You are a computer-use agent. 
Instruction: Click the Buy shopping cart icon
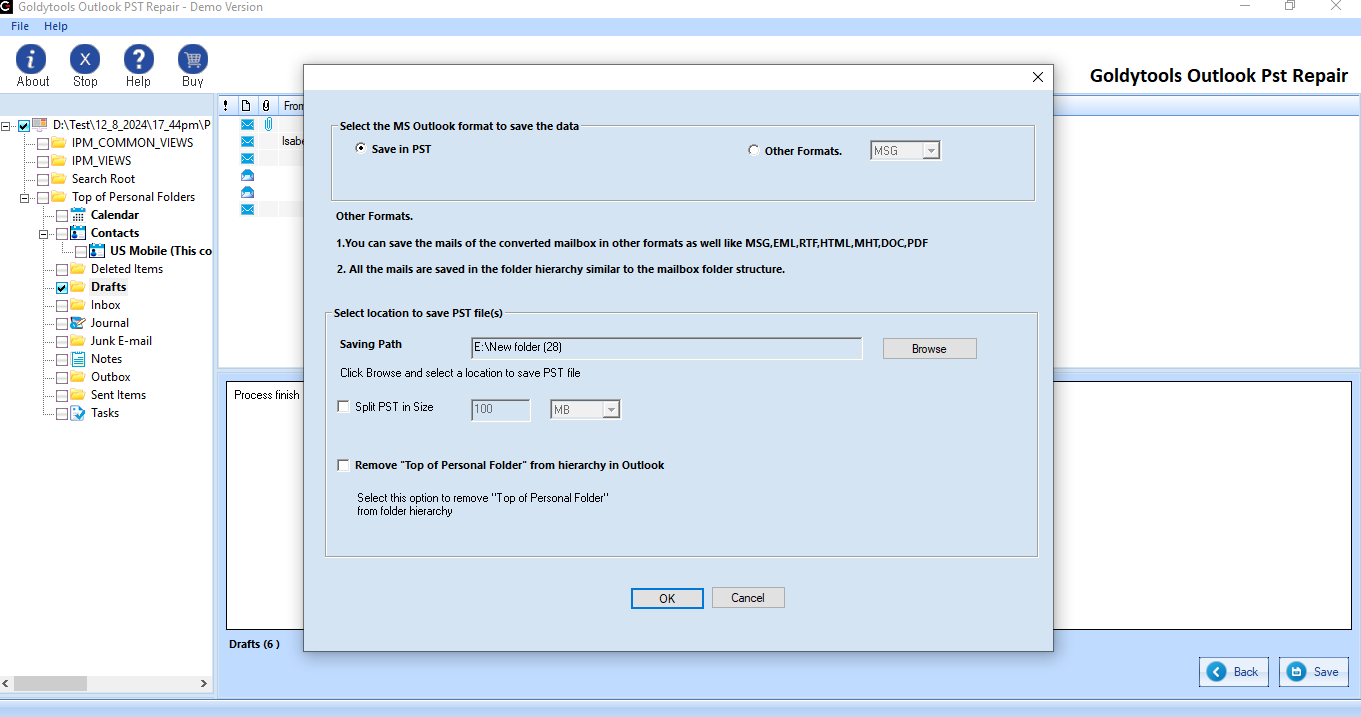click(x=193, y=59)
